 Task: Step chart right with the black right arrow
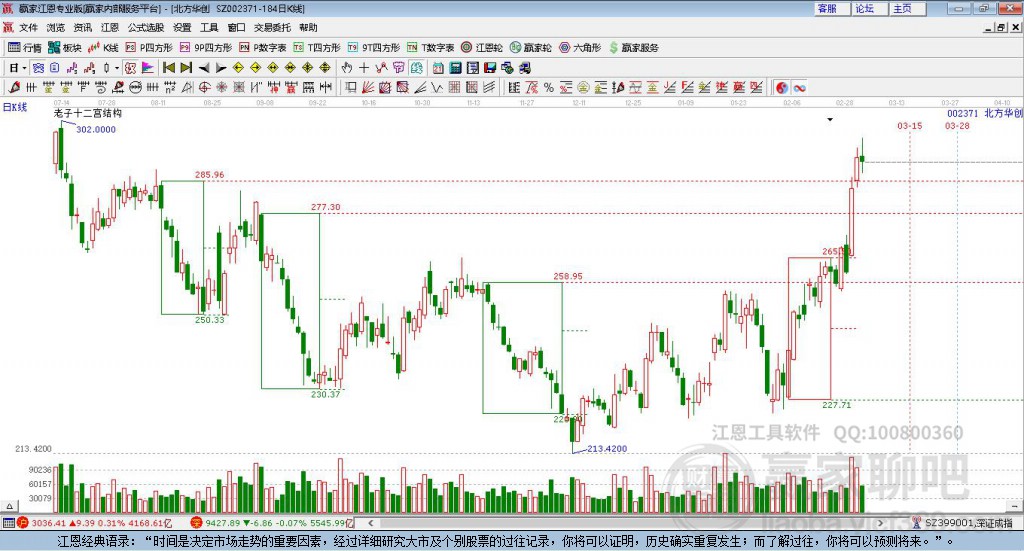[x=221, y=68]
